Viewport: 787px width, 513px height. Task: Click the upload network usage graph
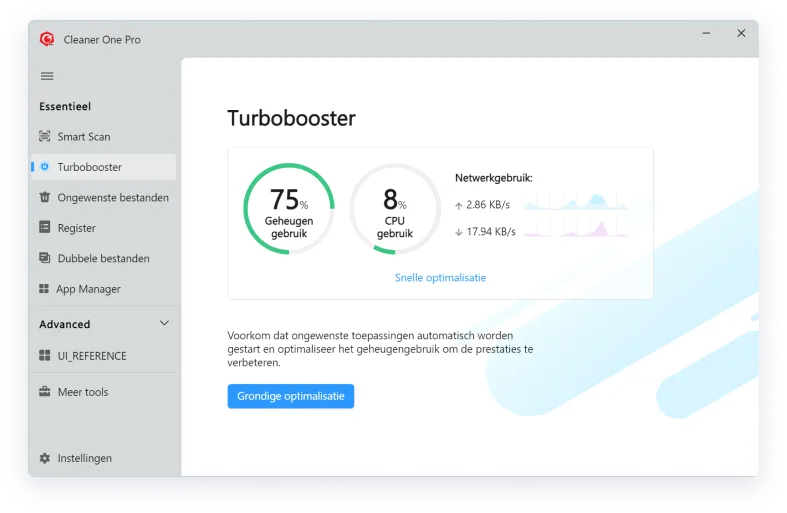[x=577, y=202]
